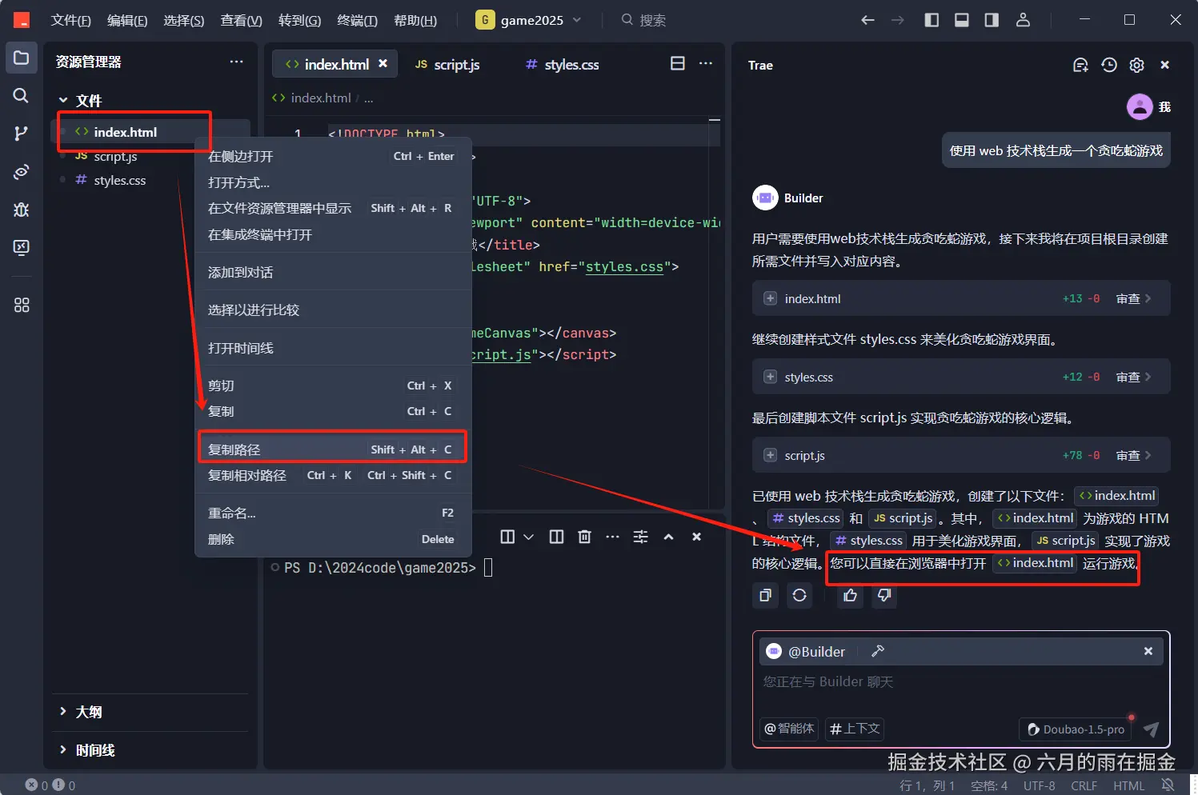
Task: Open editor more actions ellipsis
Action: tap(706, 63)
